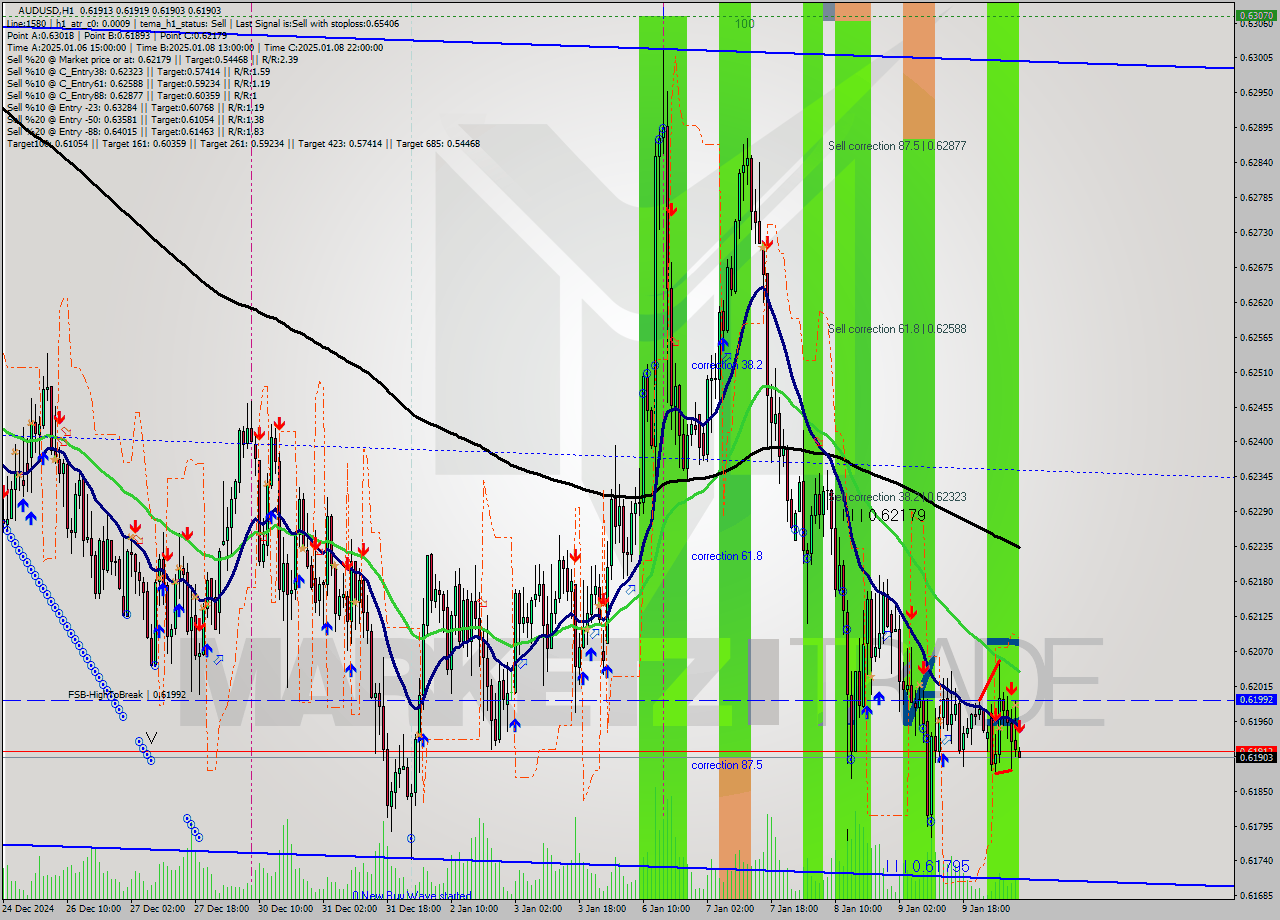Click the blue 'correction 61.8' label
1280x920 pixels.
pos(727,556)
